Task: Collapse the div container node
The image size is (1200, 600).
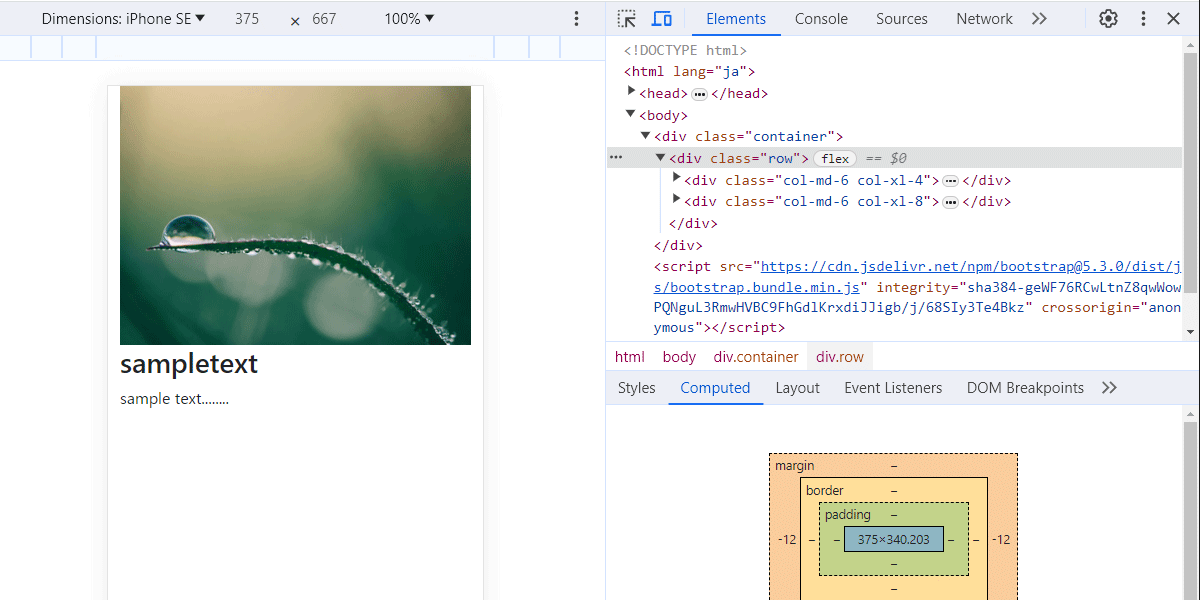Action: click(x=646, y=135)
